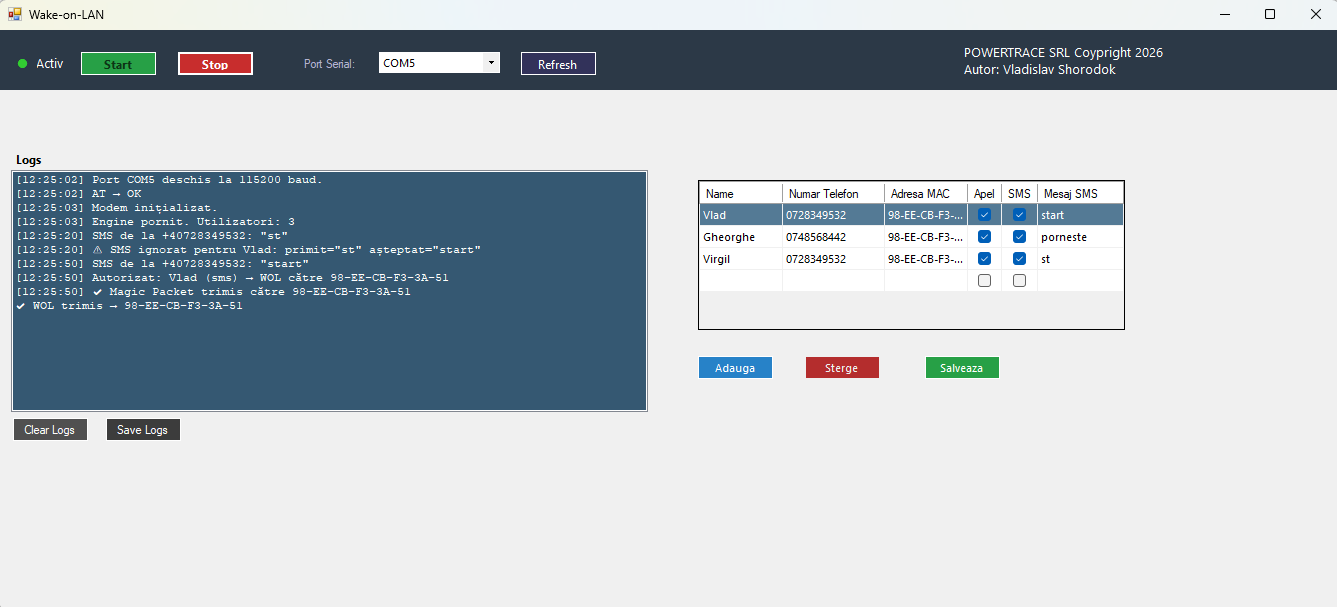1337x607 pixels.
Task: Click the red Stop button
Action: pyautogui.click(x=215, y=64)
